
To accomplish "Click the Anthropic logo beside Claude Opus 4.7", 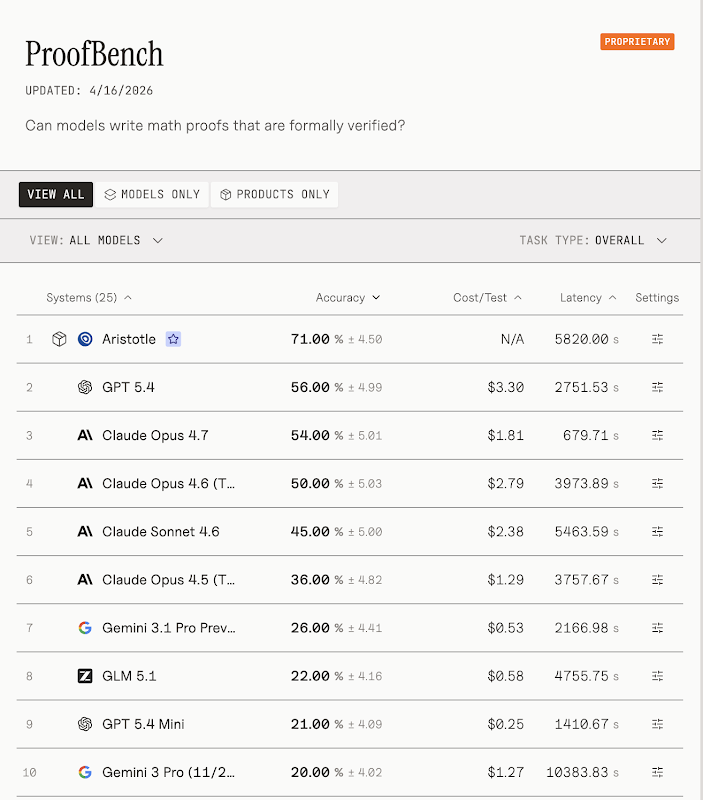I will pyautogui.click(x=85, y=435).
